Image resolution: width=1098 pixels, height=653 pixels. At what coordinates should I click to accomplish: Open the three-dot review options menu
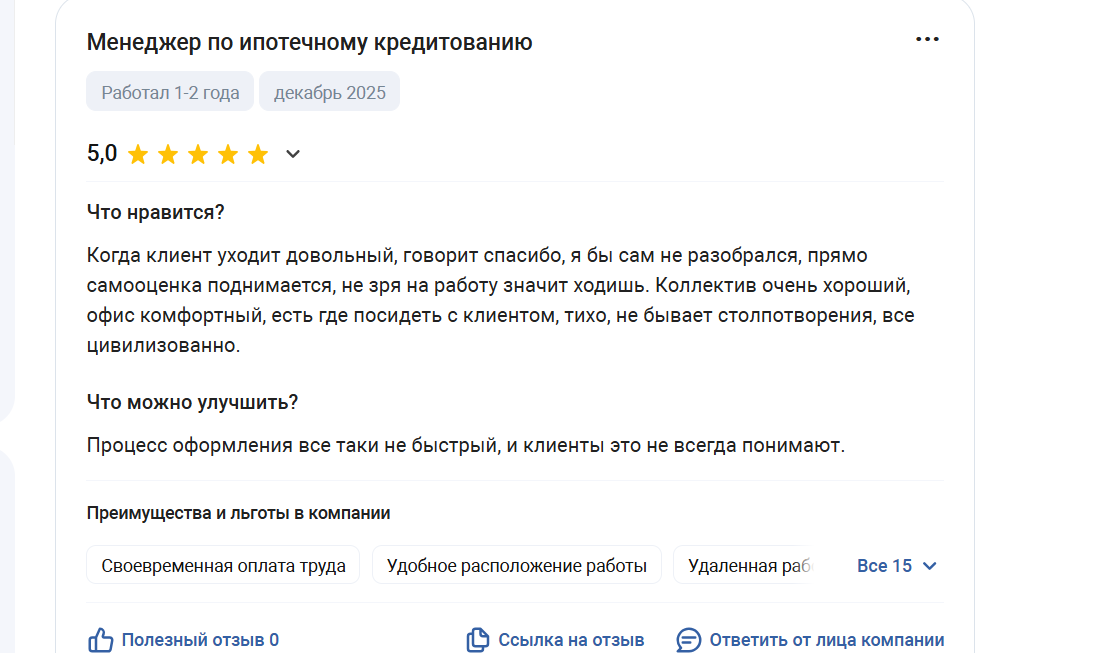[927, 39]
